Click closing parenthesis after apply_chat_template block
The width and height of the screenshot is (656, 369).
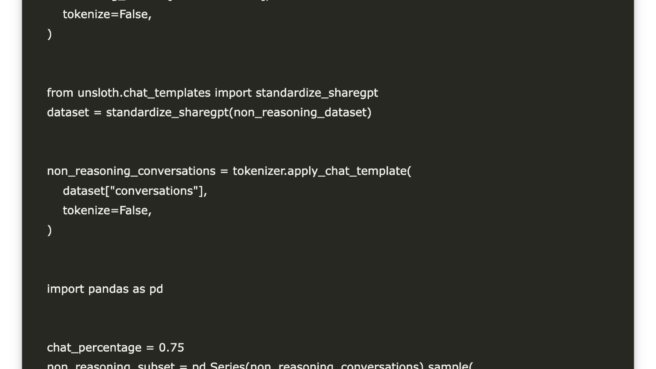pos(49,230)
